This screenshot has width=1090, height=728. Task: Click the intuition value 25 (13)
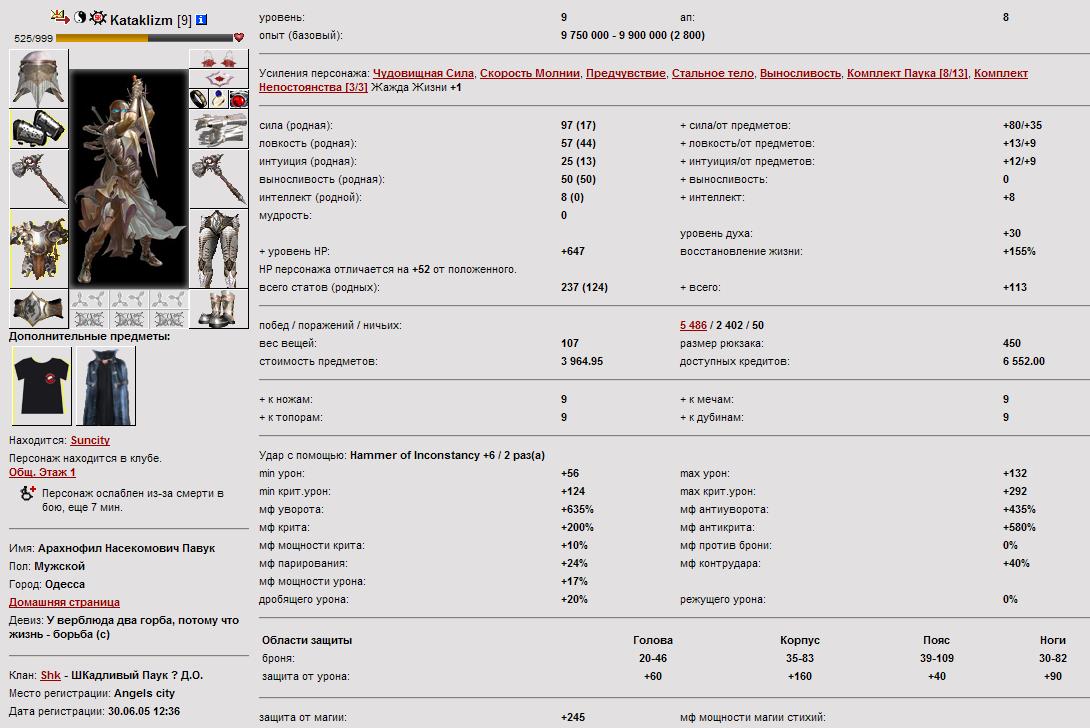578,161
